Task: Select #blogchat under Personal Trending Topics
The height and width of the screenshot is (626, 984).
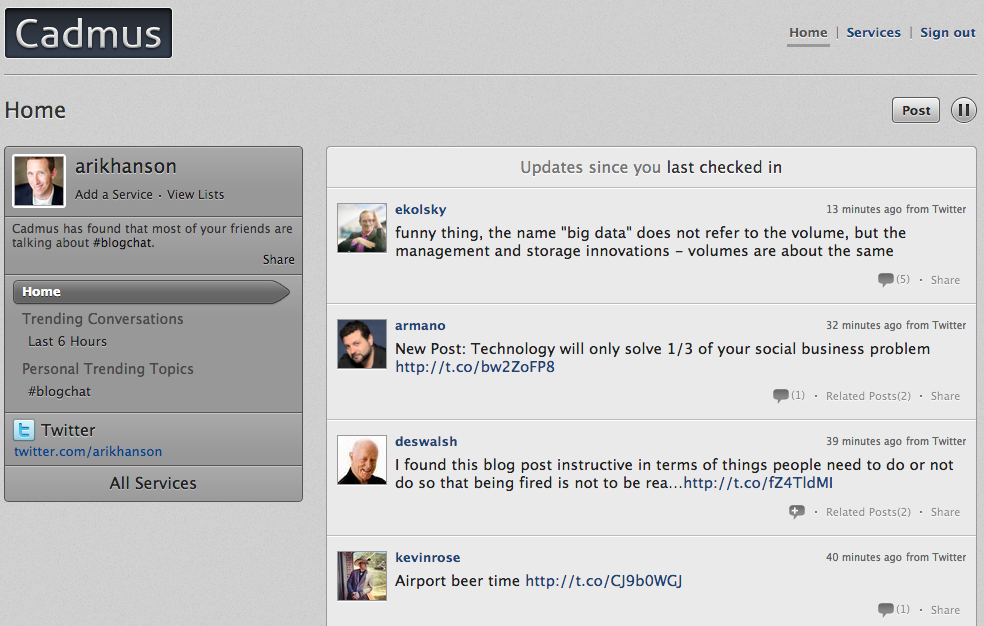Action: point(59,391)
